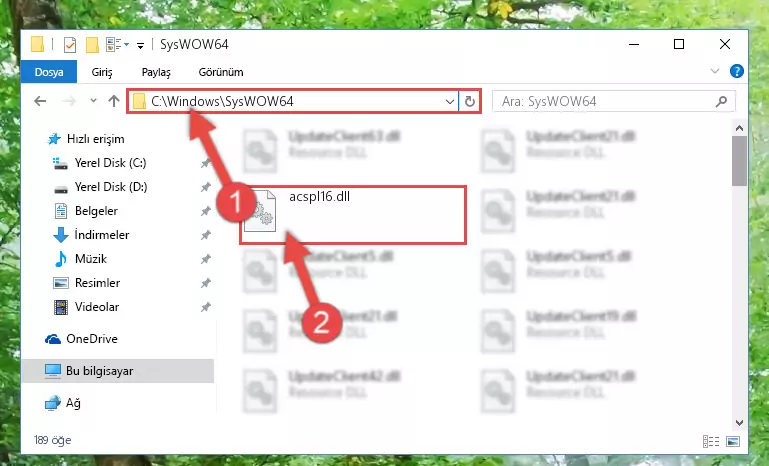Click the search magnifier icon

click(721, 102)
